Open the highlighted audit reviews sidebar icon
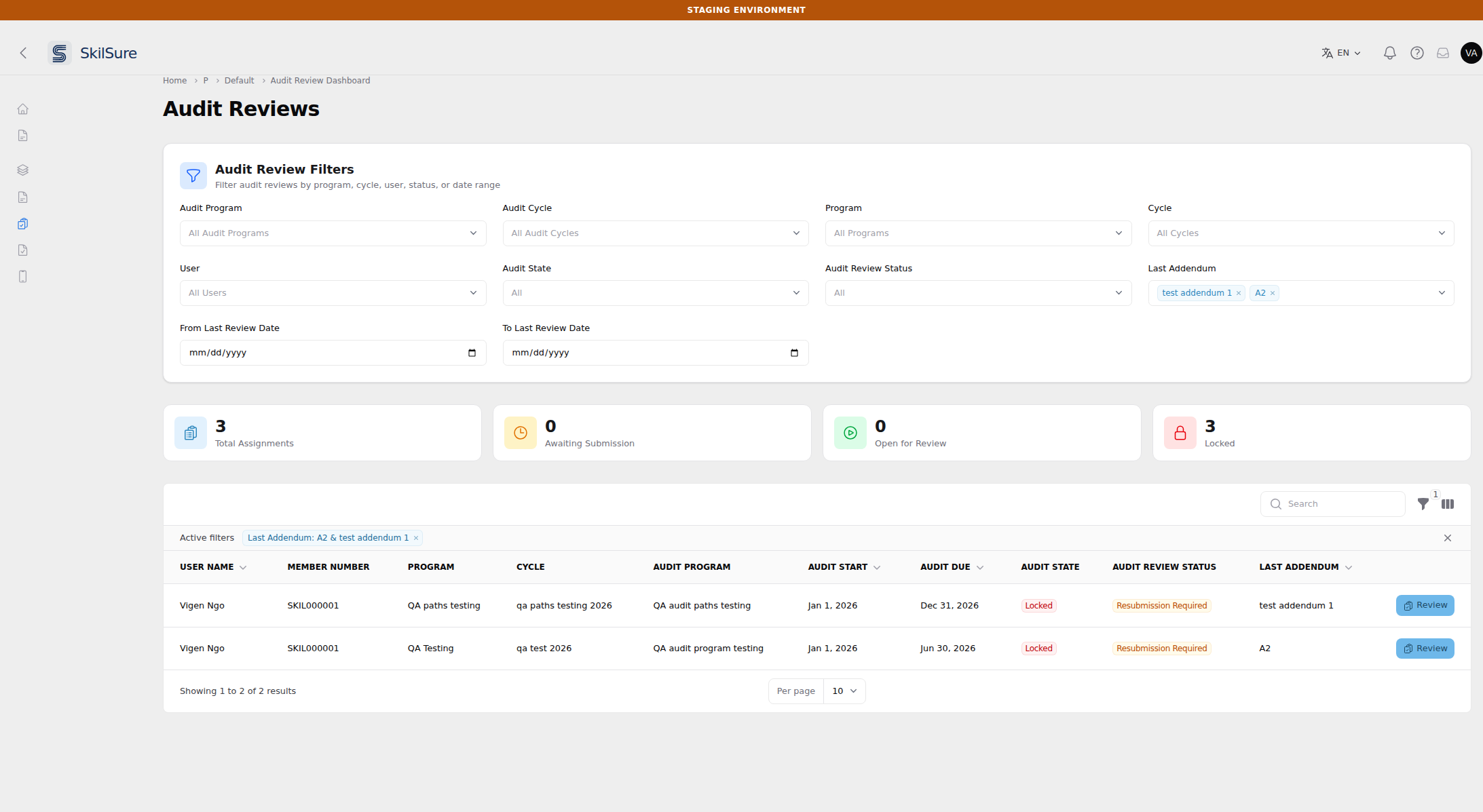 [x=22, y=224]
